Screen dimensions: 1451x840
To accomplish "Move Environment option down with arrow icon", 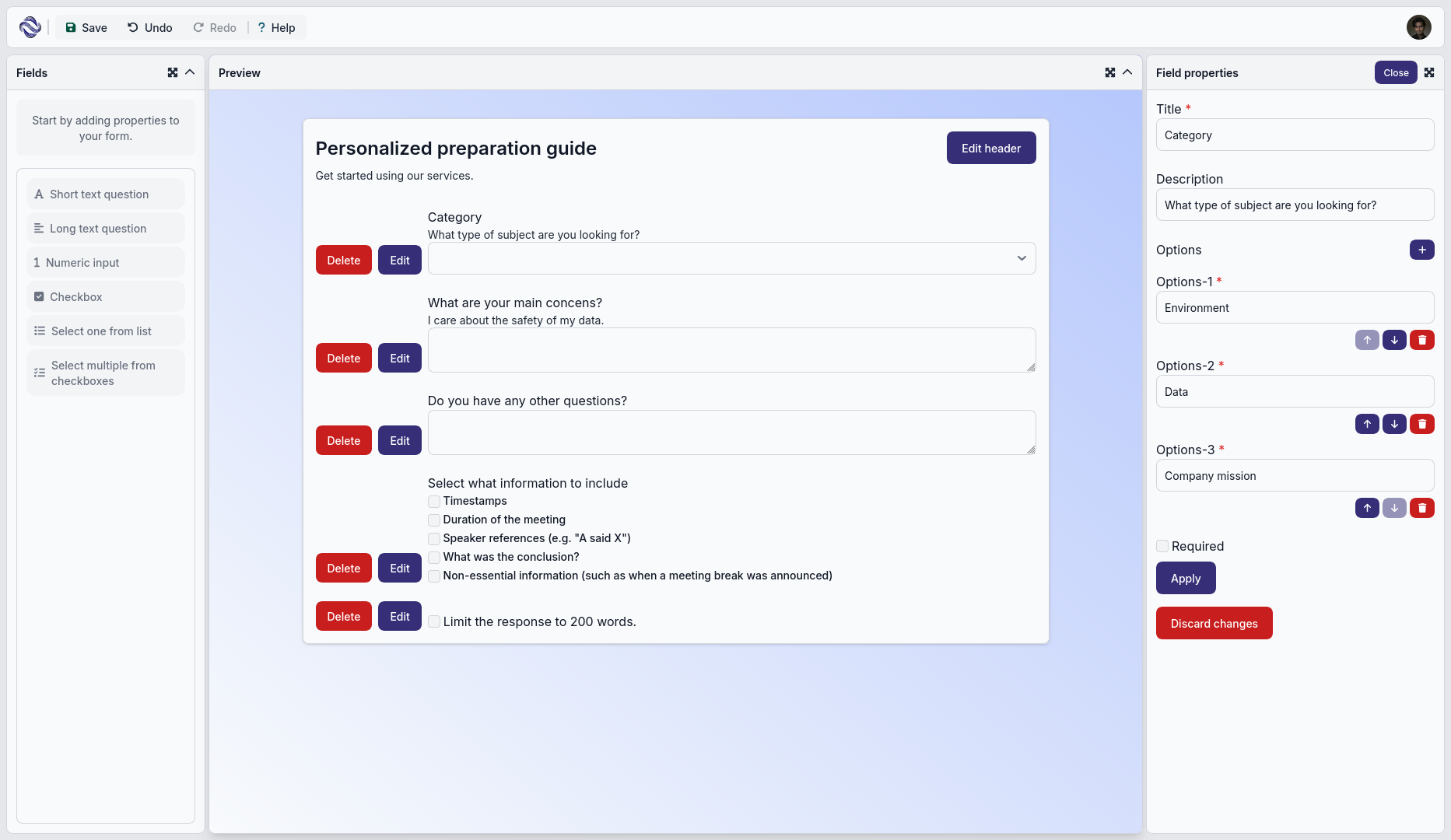I will tap(1394, 340).
